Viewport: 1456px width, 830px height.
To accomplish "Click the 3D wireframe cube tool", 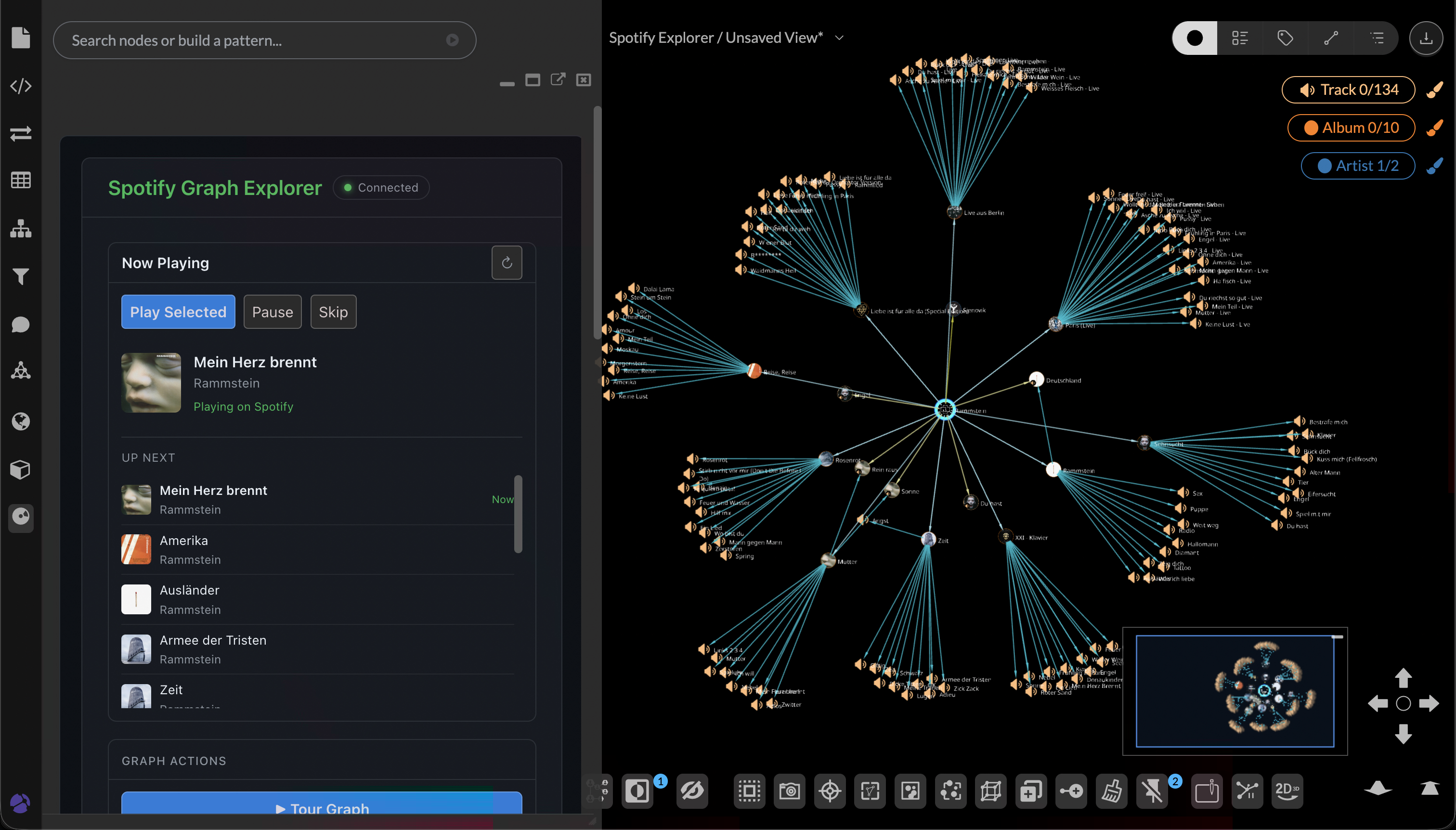I will pyautogui.click(x=991, y=791).
